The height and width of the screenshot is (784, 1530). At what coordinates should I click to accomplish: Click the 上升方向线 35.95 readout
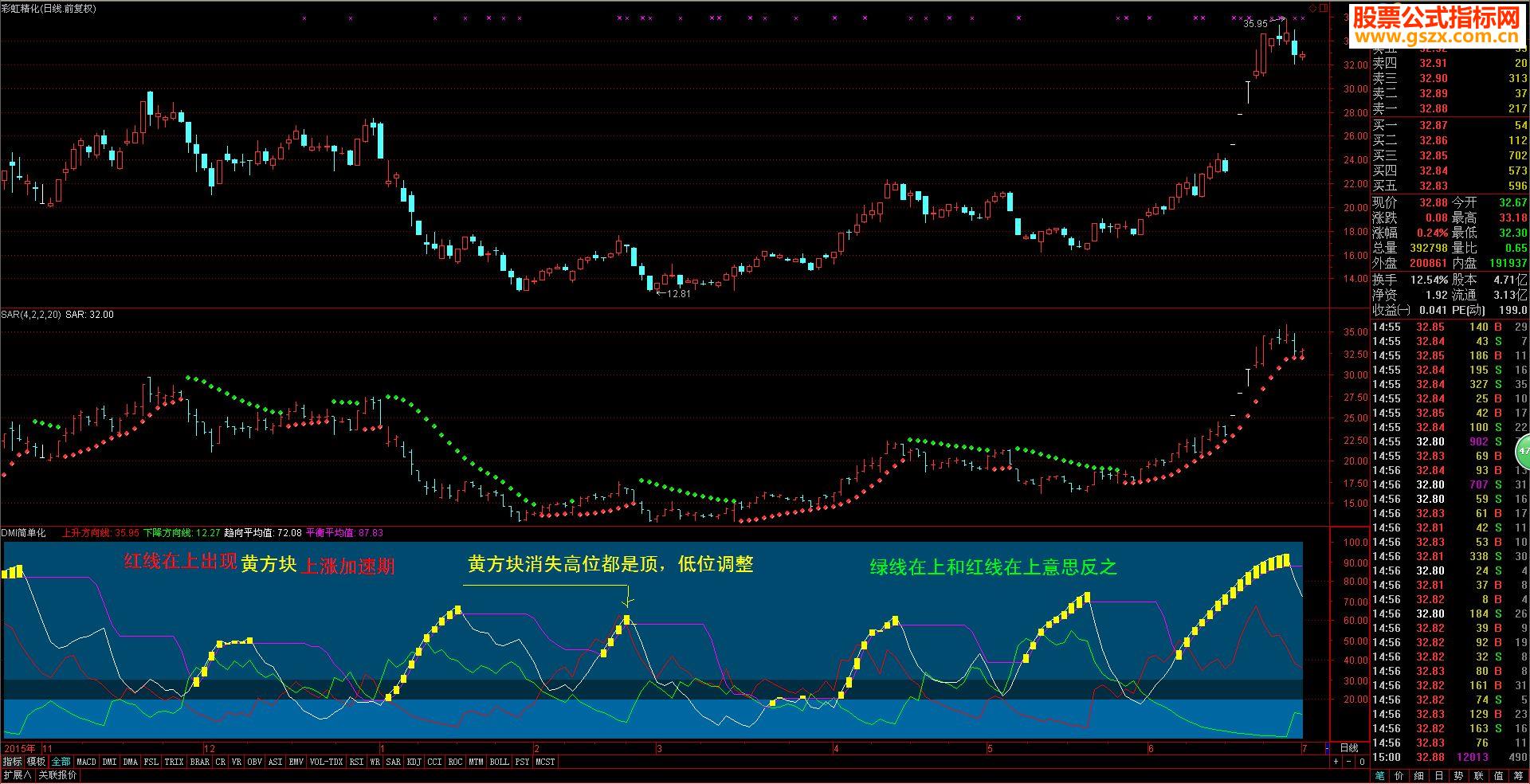tap(101, 533)
